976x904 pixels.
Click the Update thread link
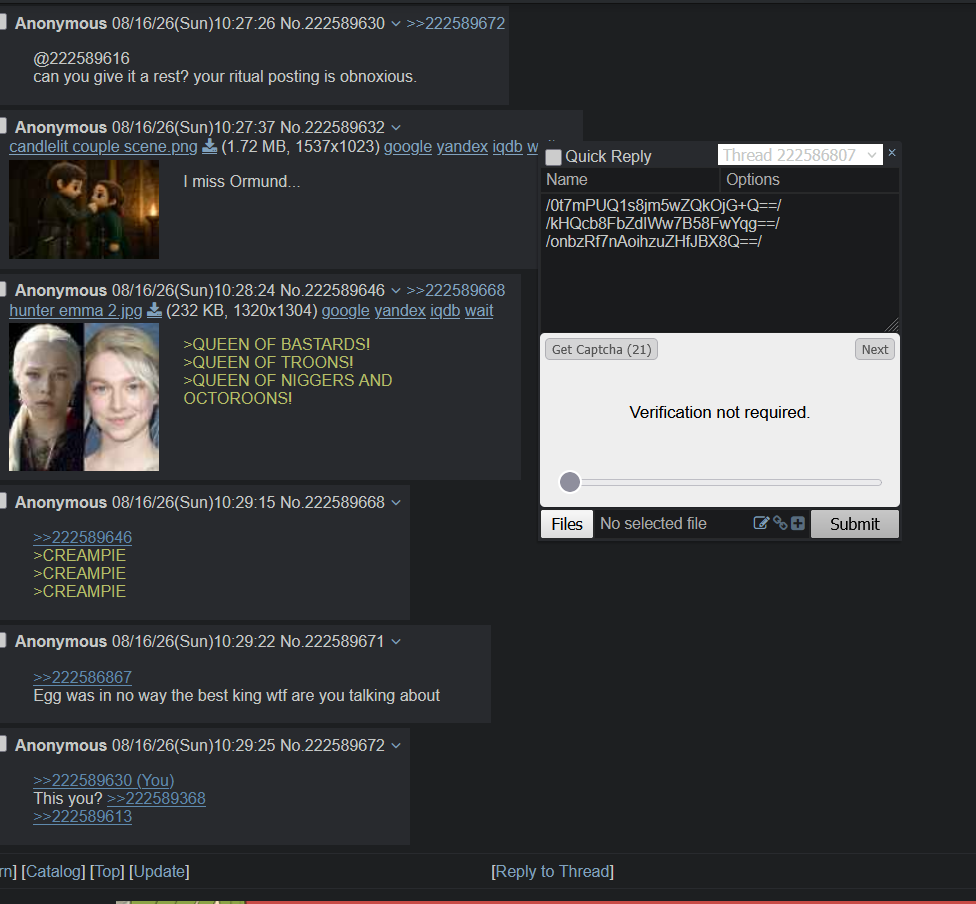159,871
